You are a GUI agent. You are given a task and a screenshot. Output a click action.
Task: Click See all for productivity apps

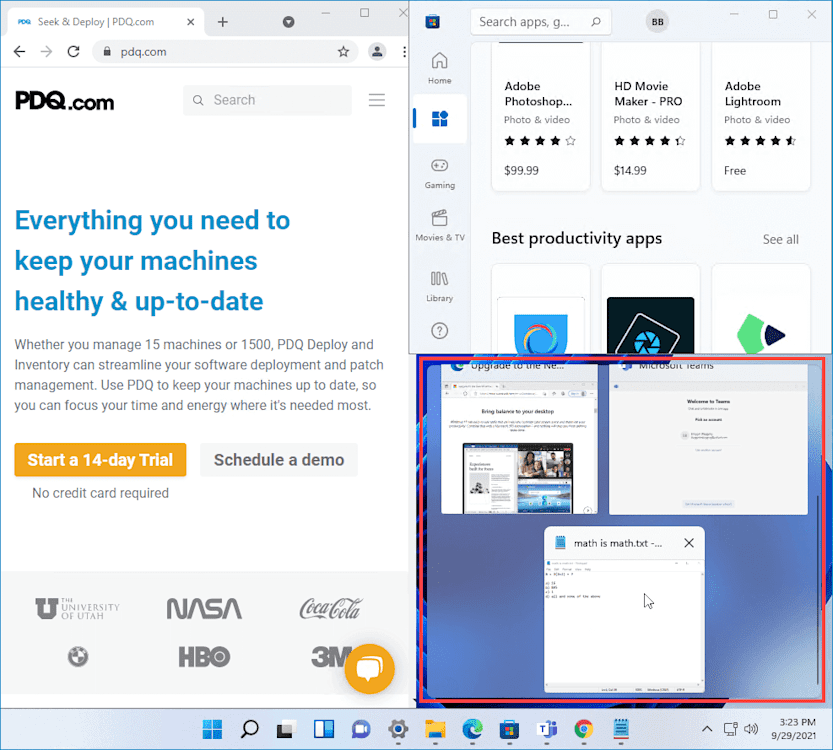click(780, 240)
